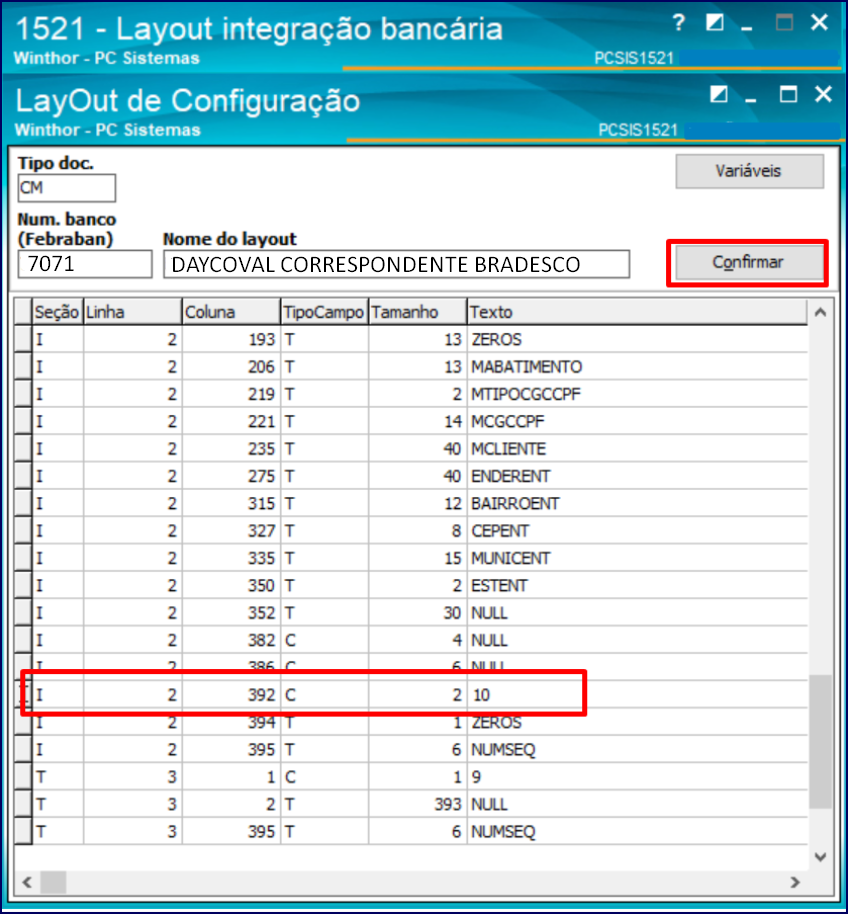Click the Variáveis button
Viewport: 848px width, 914px height.
pos(750,171)
